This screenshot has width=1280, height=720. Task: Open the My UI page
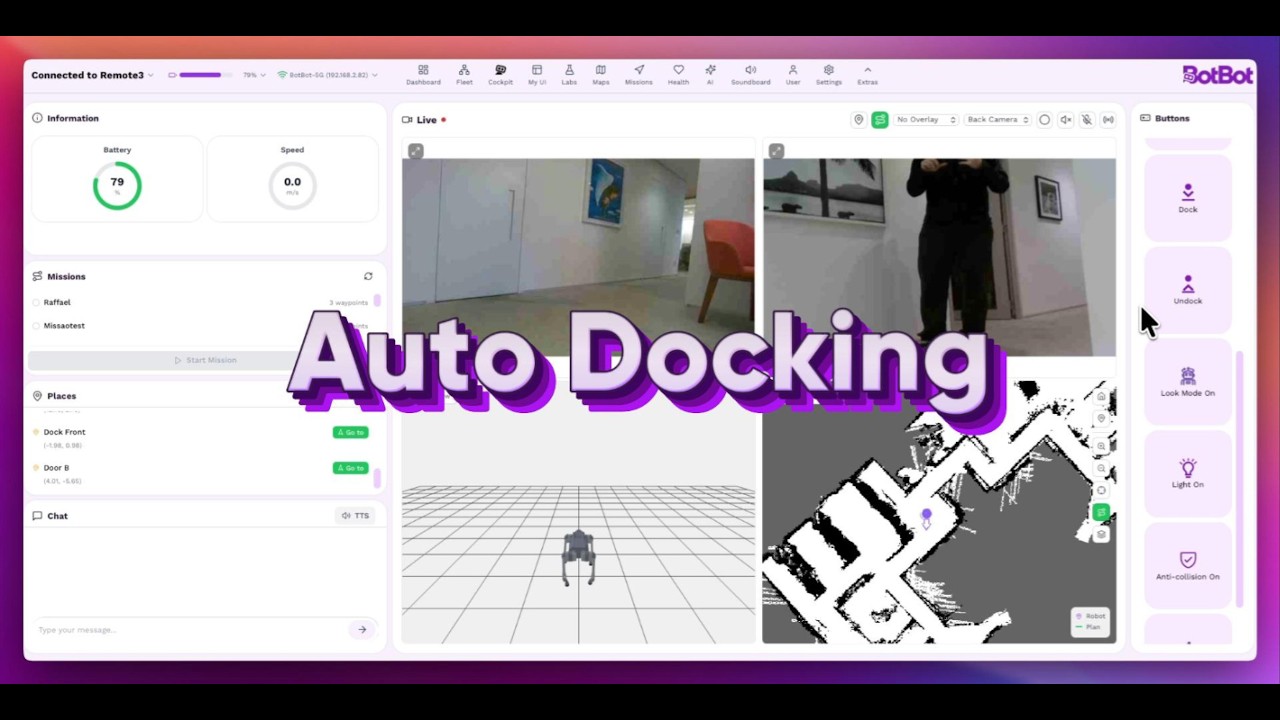[x=537, y=75]
